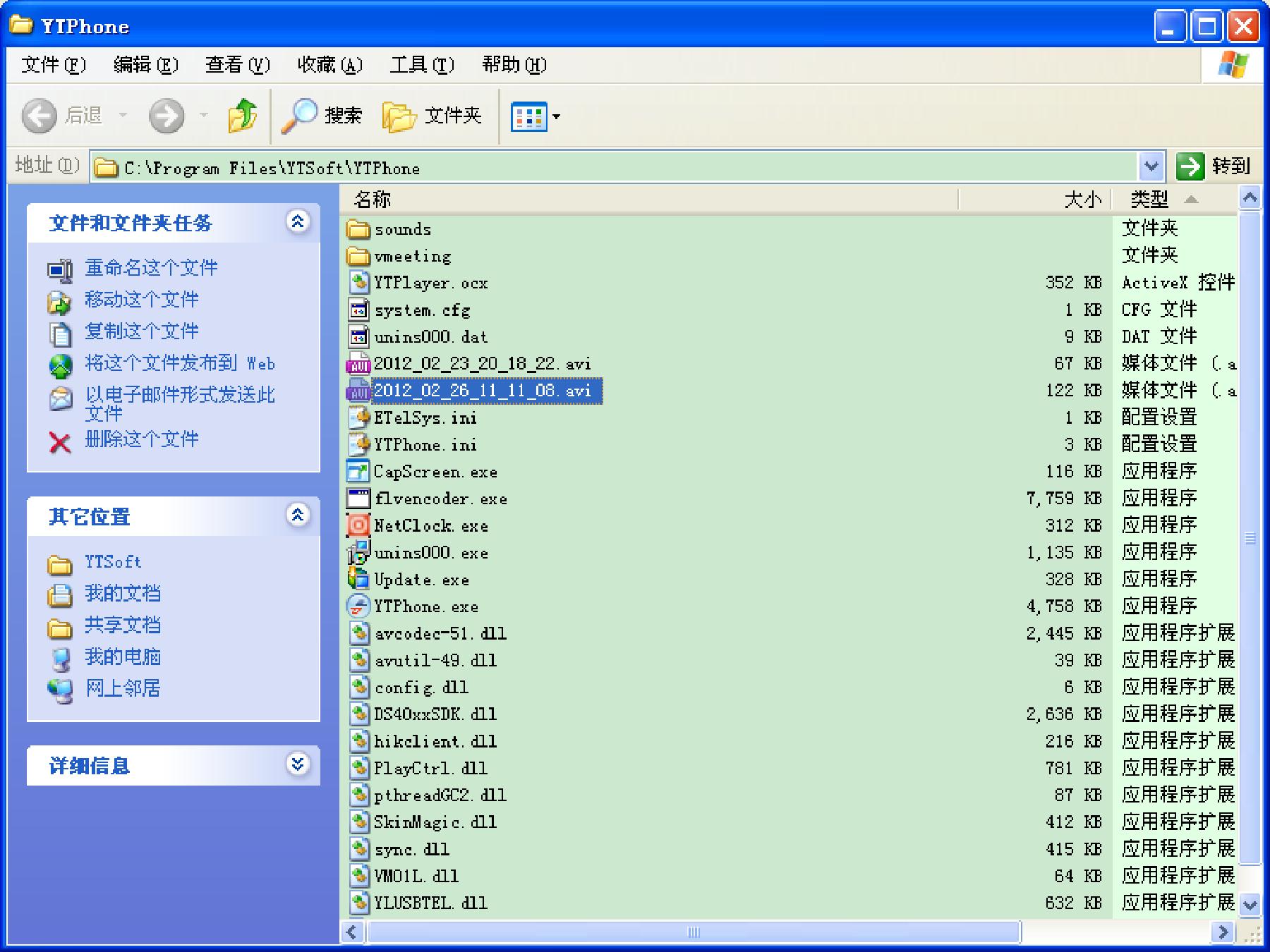The image size is (1270, 952).
Task: Toggle the Folders (文件夹) pane button
Action: click(432, 116)
